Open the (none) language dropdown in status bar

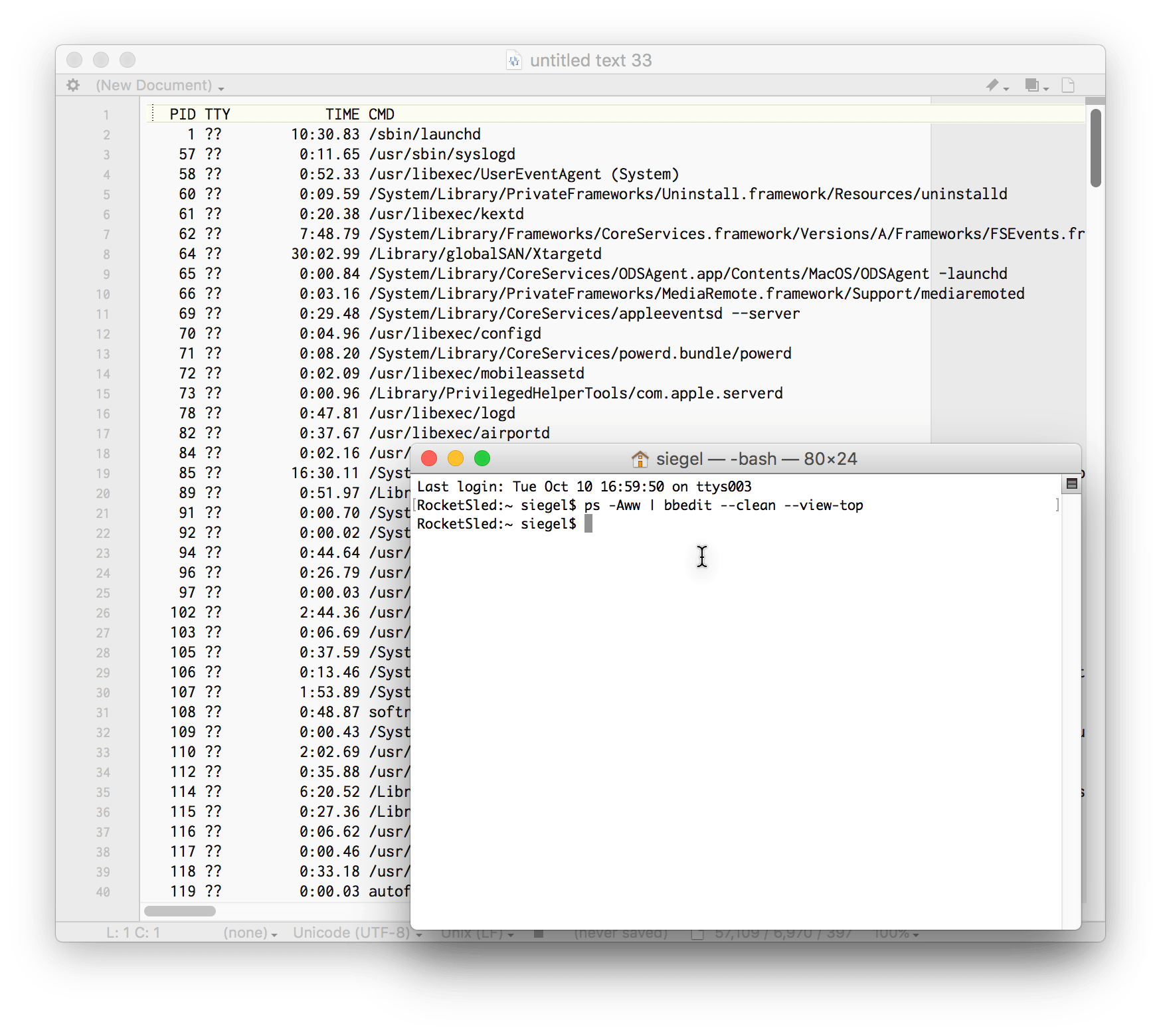250,933
